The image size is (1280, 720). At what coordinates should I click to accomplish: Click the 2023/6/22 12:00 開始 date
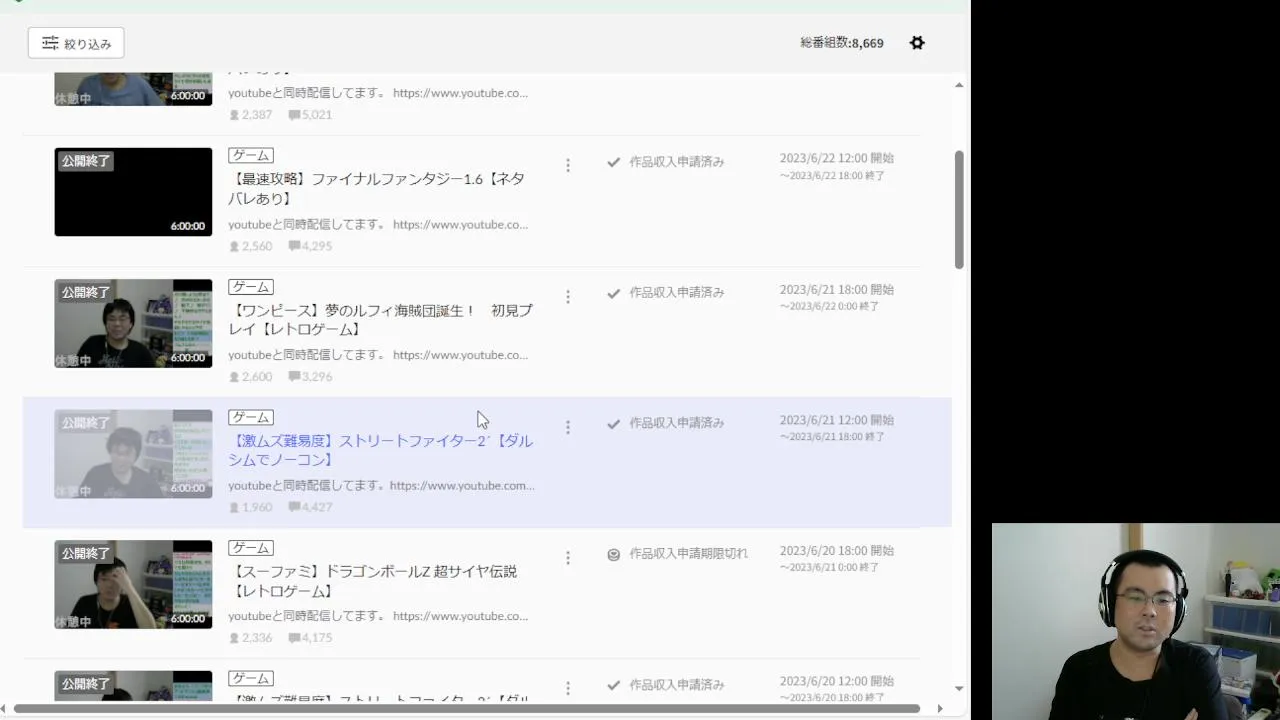[x=837, y=158]
